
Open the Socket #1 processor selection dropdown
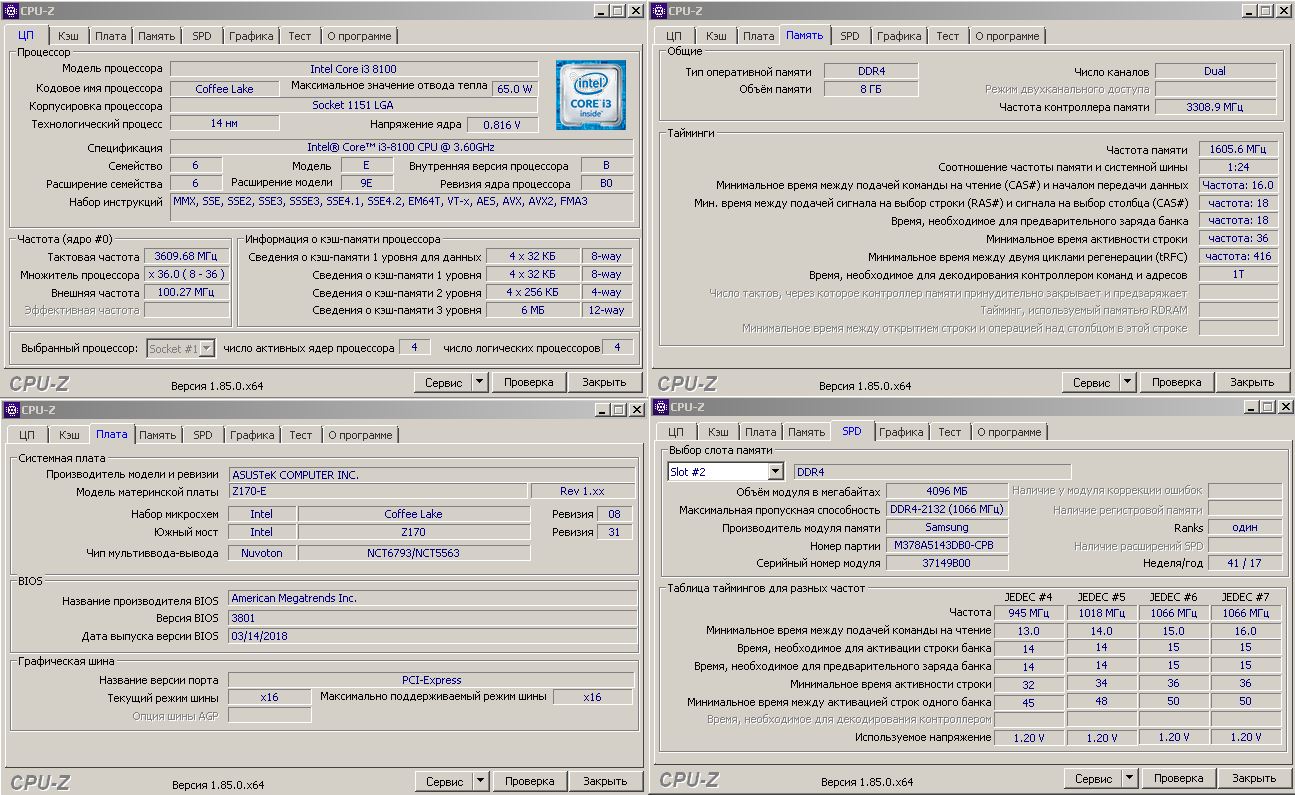(207, 349)
